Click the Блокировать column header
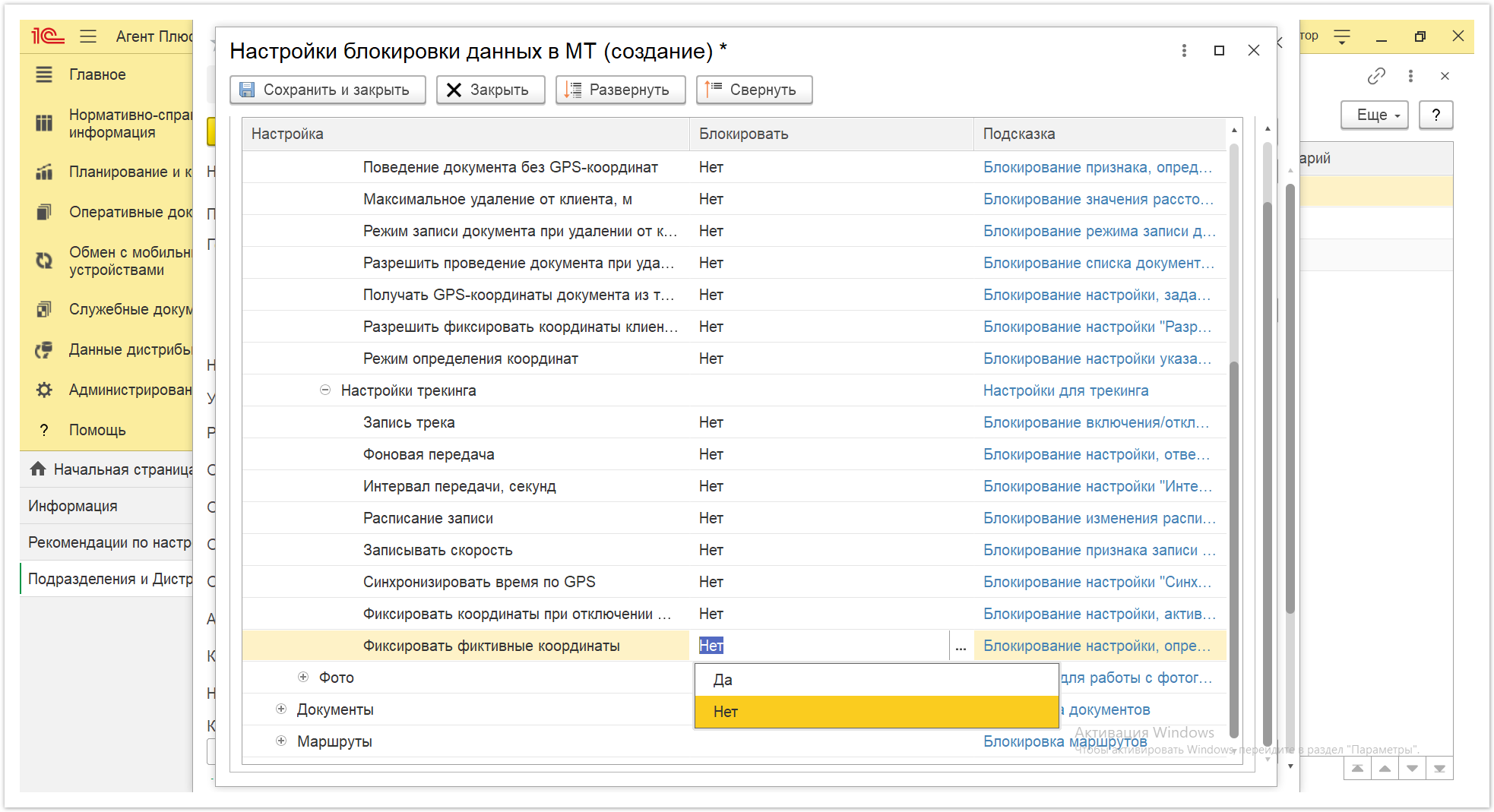This screenshot has width=1494, height=812. coord(831,134)
